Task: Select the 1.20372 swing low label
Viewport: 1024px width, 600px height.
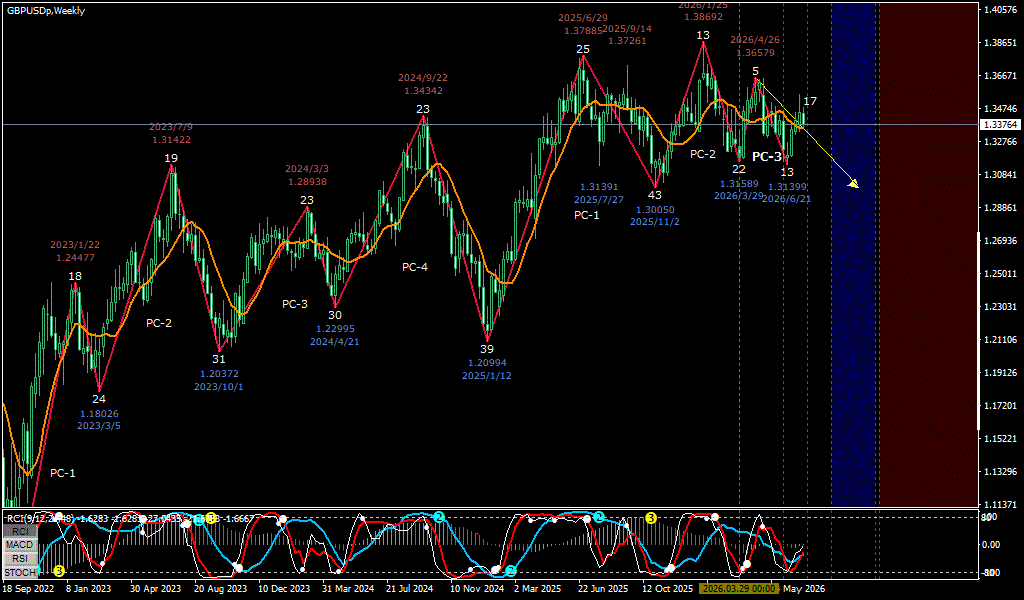Action: click(x=219, y=373)
